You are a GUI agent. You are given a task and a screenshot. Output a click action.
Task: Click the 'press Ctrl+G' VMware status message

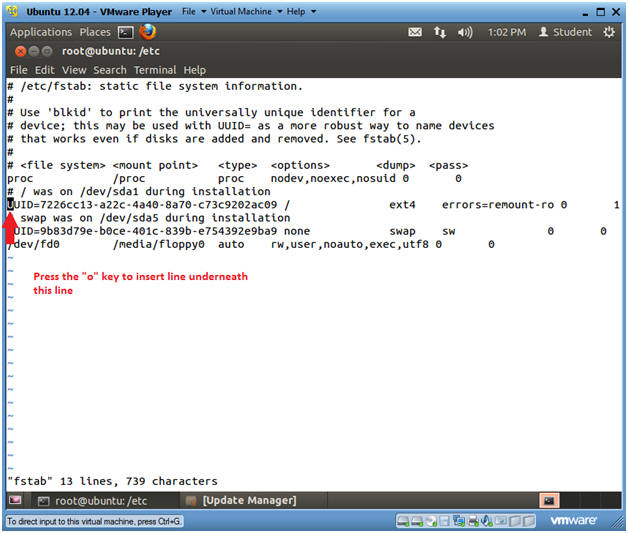click(x=94, y=521)
